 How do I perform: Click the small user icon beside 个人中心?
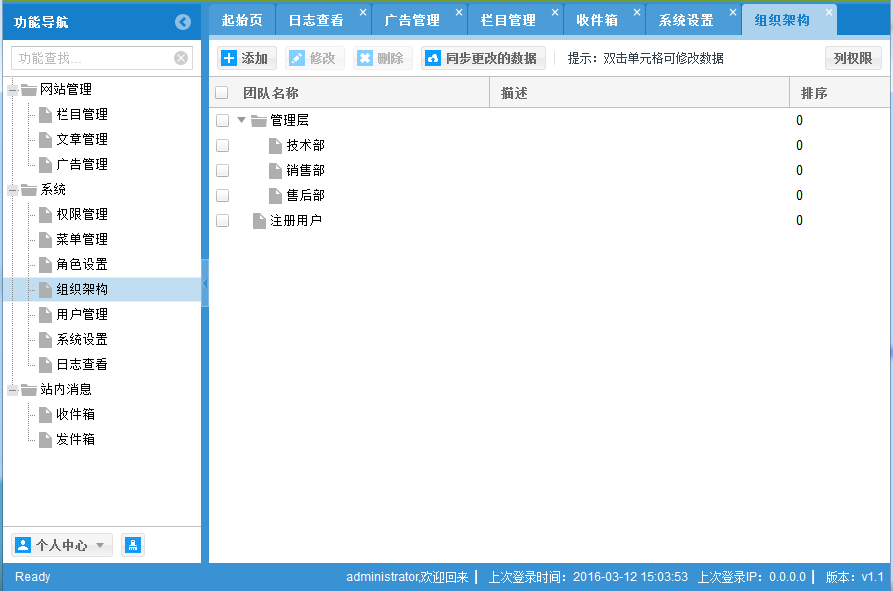click(133, 545)
